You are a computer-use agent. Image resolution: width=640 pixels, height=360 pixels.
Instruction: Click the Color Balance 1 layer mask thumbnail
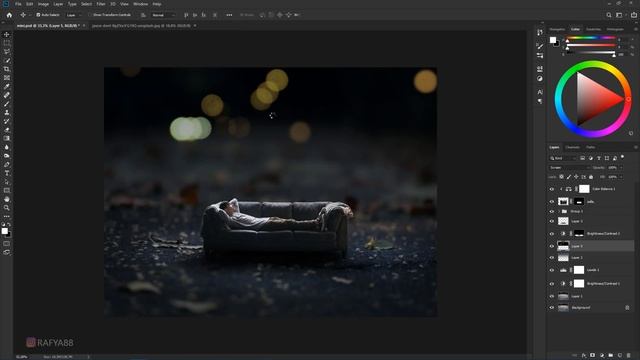(x=584, y=189)
